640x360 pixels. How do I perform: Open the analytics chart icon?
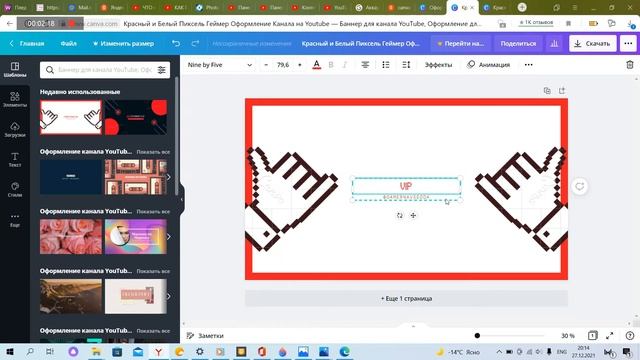554,43
